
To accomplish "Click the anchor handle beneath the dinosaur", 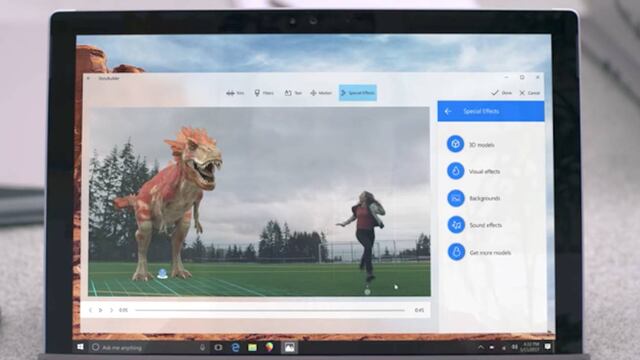I will click(x=162, y=274).
